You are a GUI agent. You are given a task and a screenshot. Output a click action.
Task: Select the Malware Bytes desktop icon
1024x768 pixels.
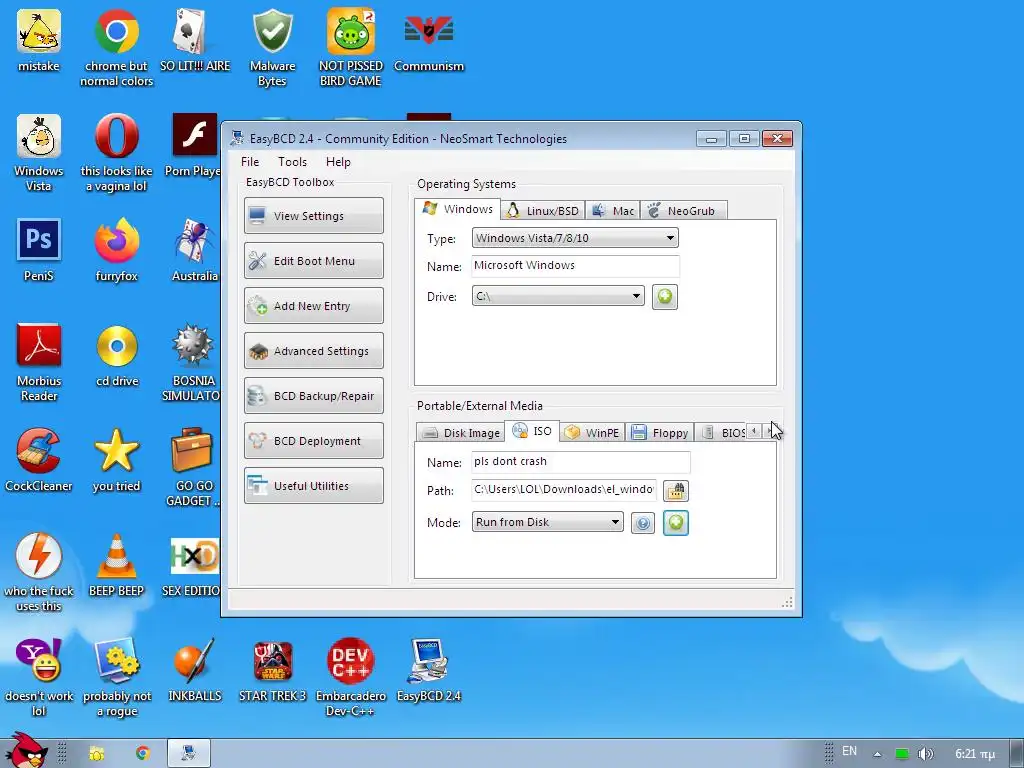[x=272, y=48]
